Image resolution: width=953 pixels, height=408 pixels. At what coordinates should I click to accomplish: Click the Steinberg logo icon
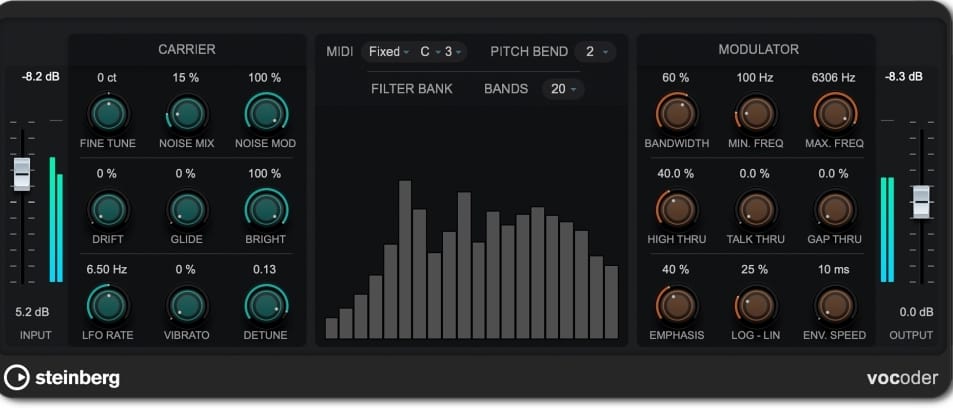pyautogui.click(x=16, y=377)
